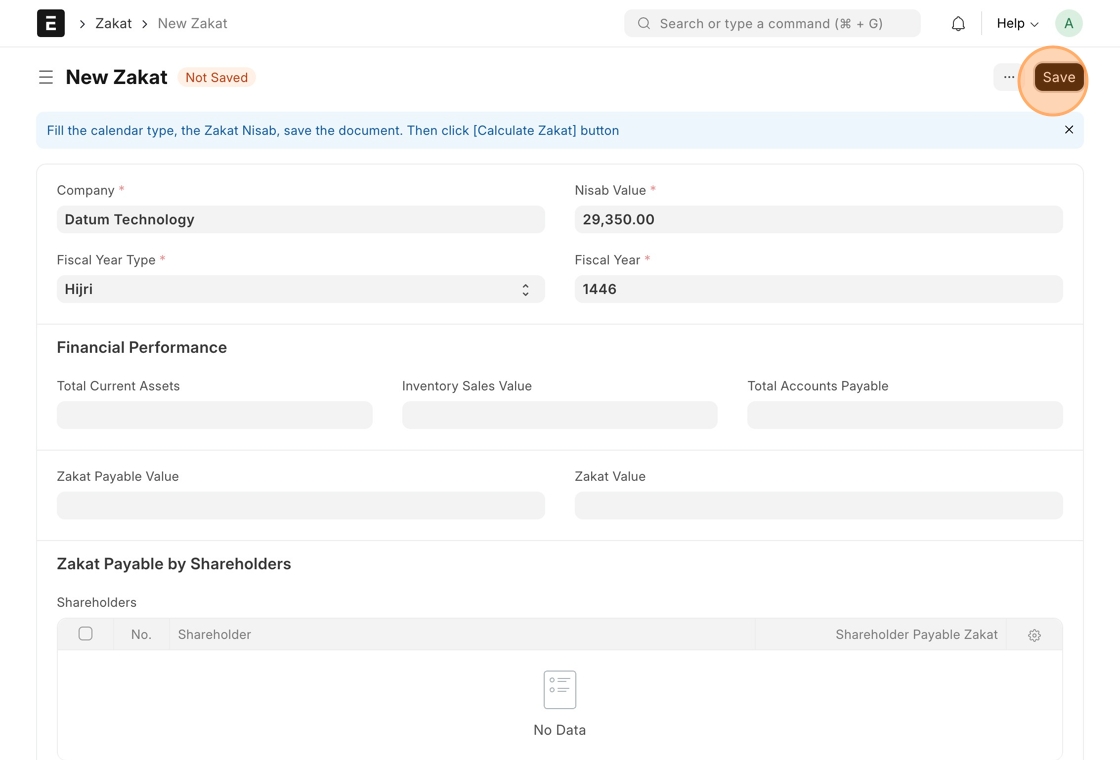Click the app logo home icon
This screenshot has width=1120, height=760.
coord(51,23)
